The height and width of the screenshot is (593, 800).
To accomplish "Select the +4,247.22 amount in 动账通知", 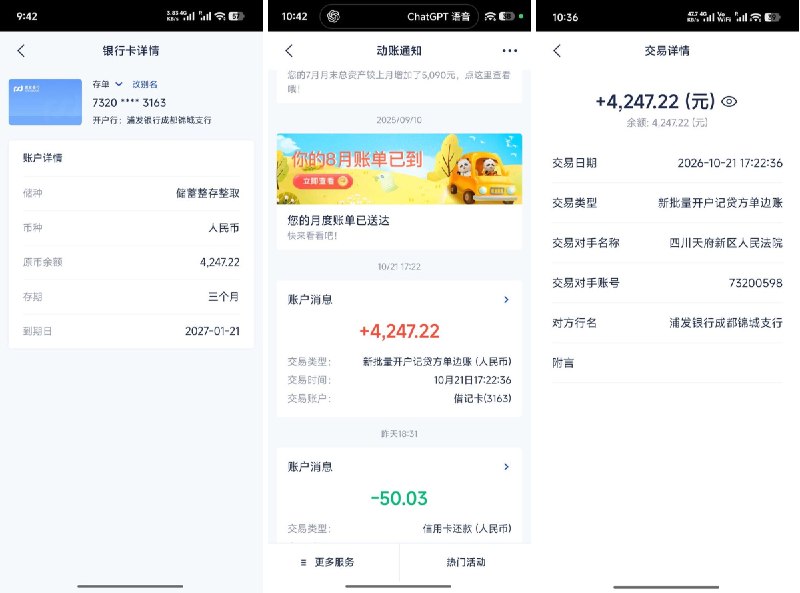I will (x=399, y=331).
